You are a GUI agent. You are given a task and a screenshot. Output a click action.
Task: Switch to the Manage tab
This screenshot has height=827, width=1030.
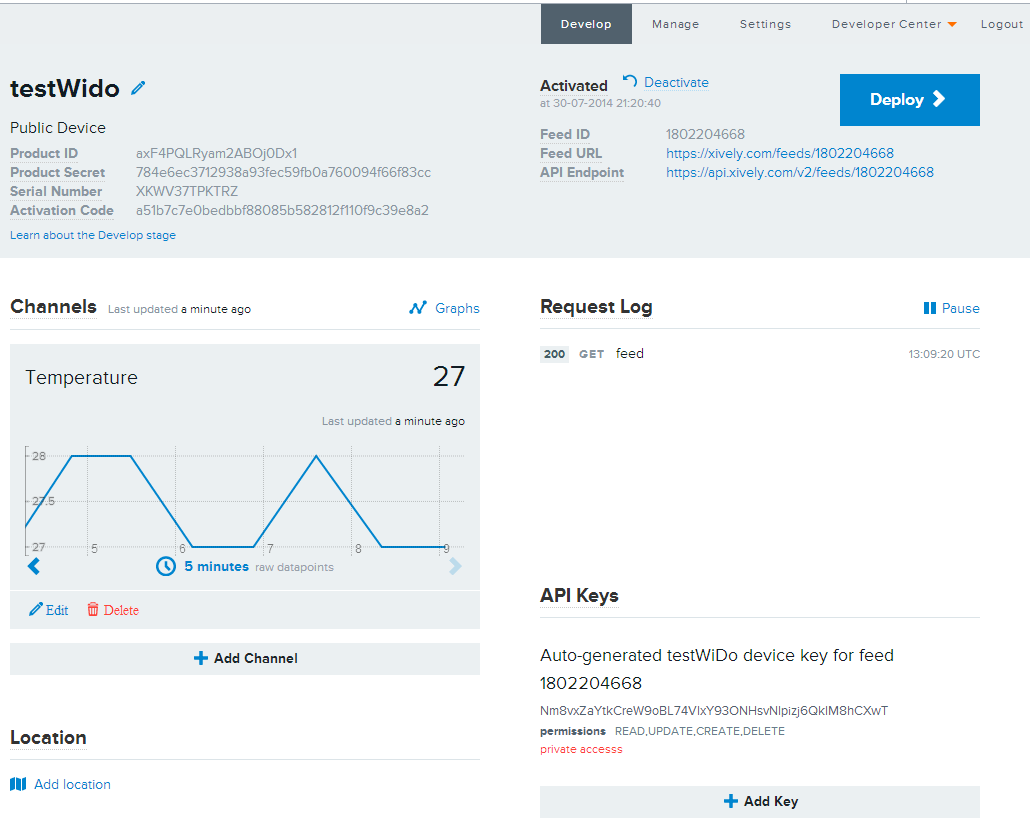point(675,24)
